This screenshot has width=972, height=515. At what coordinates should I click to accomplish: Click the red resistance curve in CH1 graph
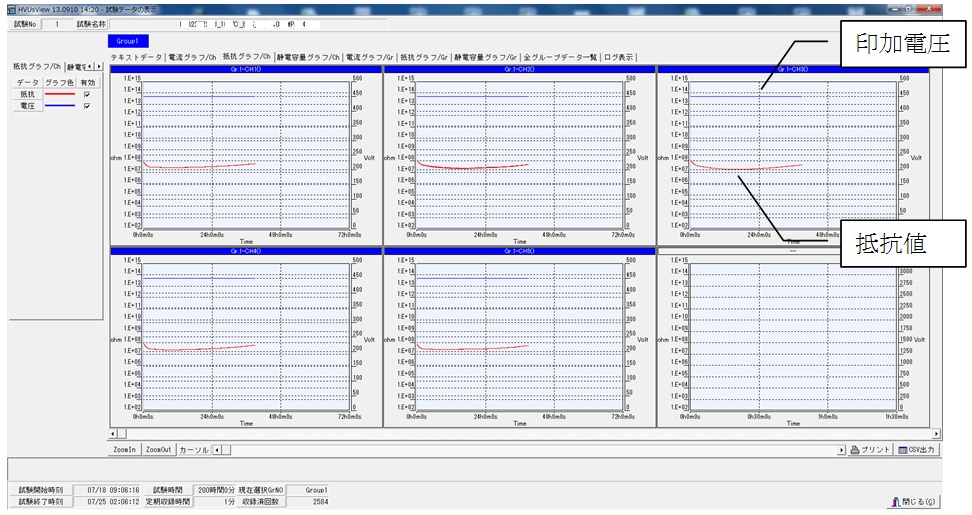click(198, 167)
